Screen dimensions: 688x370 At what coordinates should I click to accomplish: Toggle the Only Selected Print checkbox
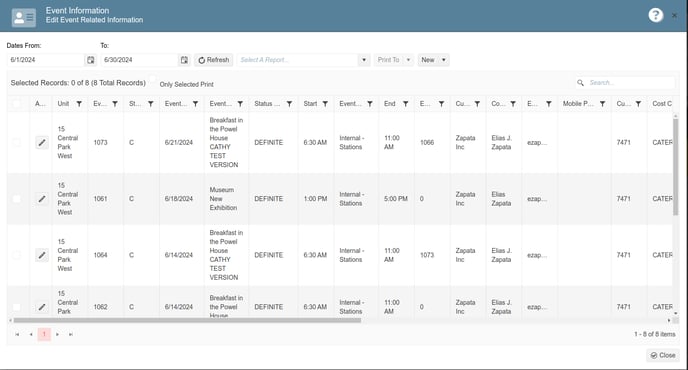click(152, 80)
